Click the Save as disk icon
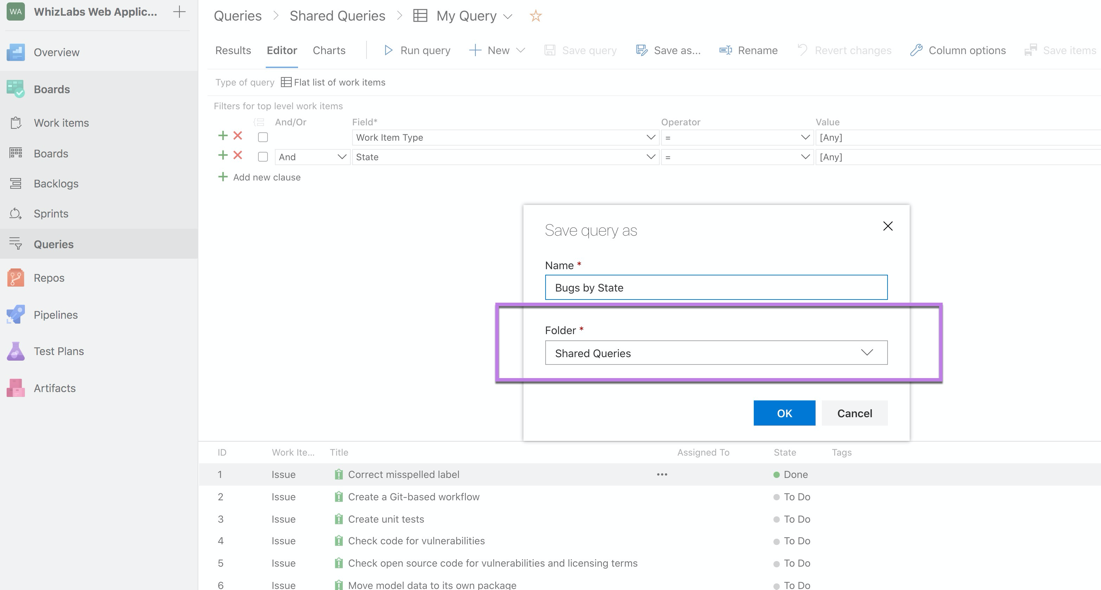1101x590 pixels. tap(641, 50)
